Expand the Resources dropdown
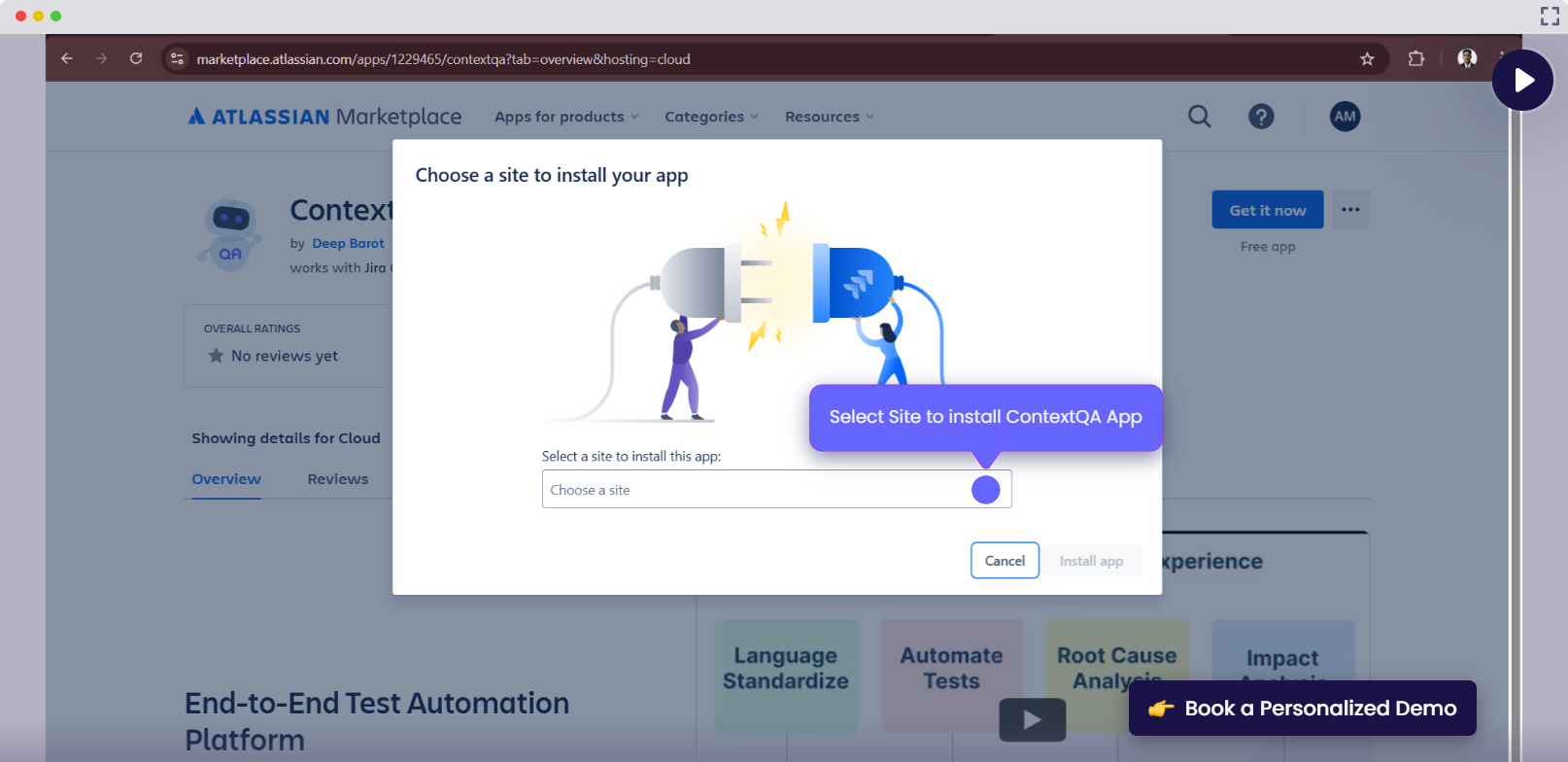Image resolution: width=1568 pixels, height=762 pixels. [829, 117]
